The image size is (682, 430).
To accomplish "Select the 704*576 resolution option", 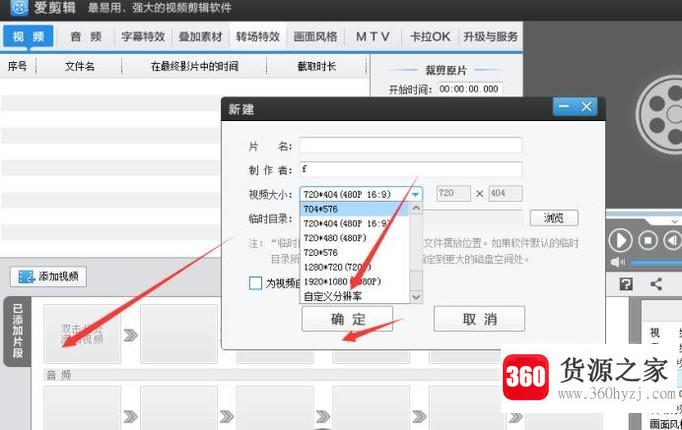I will [x=354, y=209].
